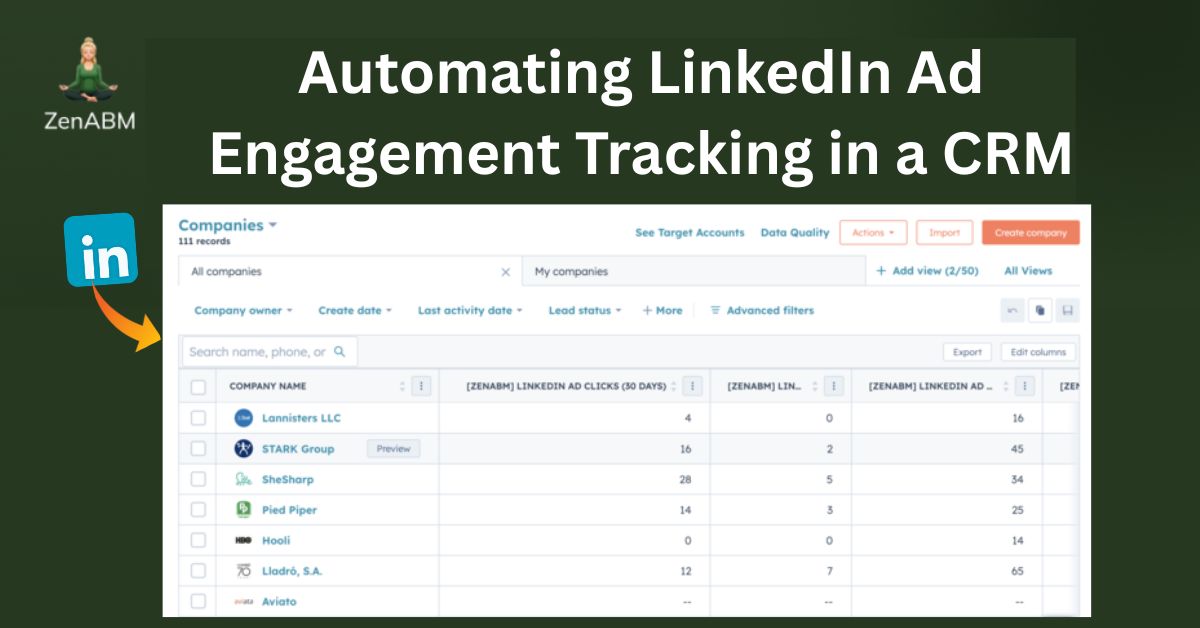Check the Lladró, S.A. row checkbox
The width and height of the screenshot is (1200, 628).
tap(198, 571)
